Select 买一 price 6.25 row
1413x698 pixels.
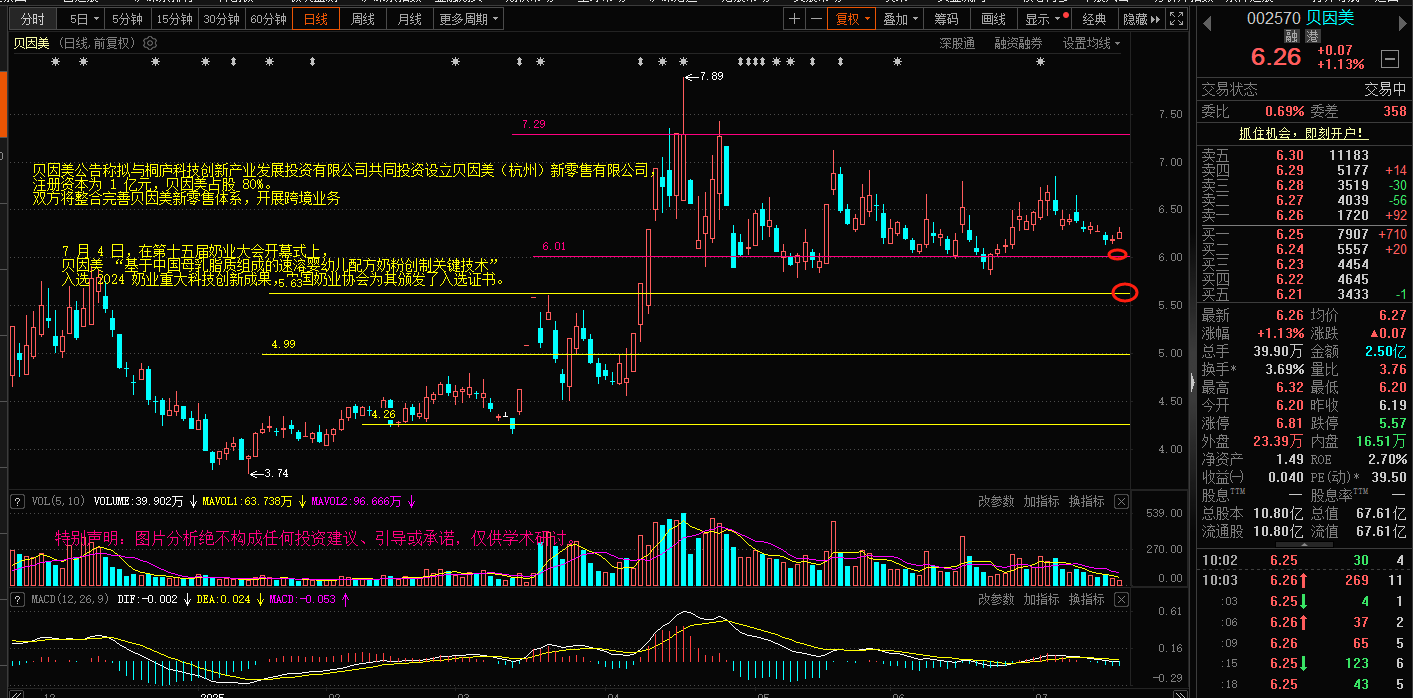[x=1304, y=234]
